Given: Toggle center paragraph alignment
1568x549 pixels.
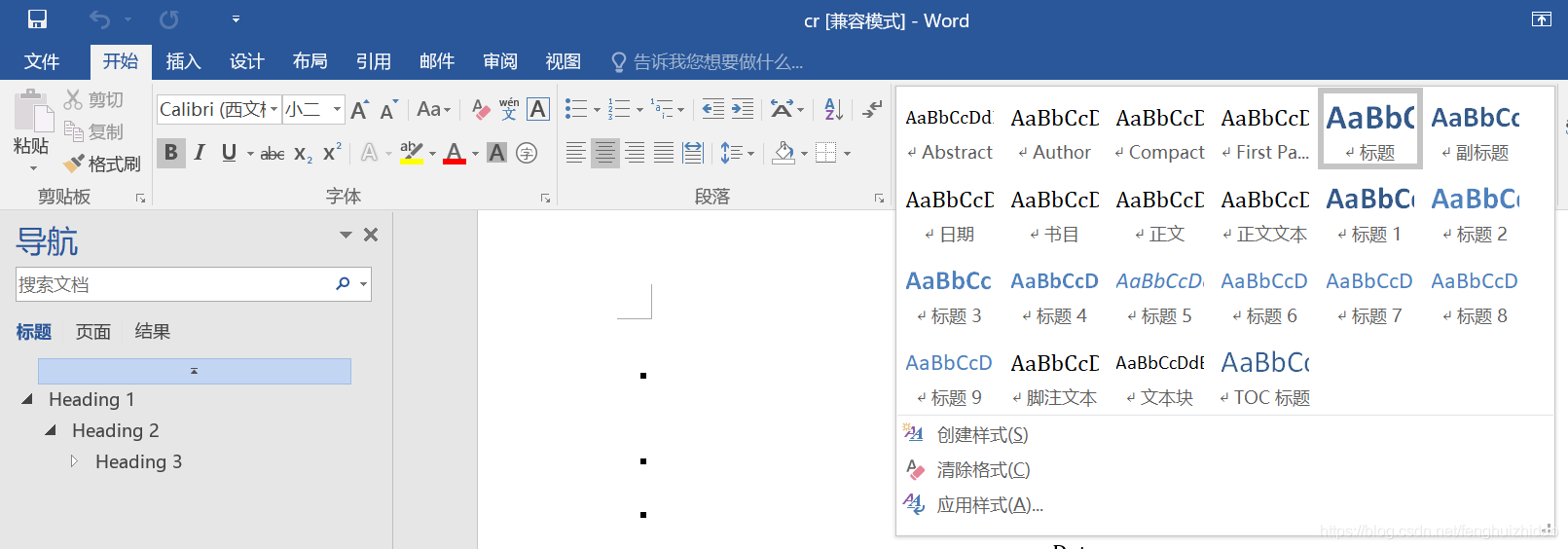Looking at the screenshot, I should [x=605, y=153].
